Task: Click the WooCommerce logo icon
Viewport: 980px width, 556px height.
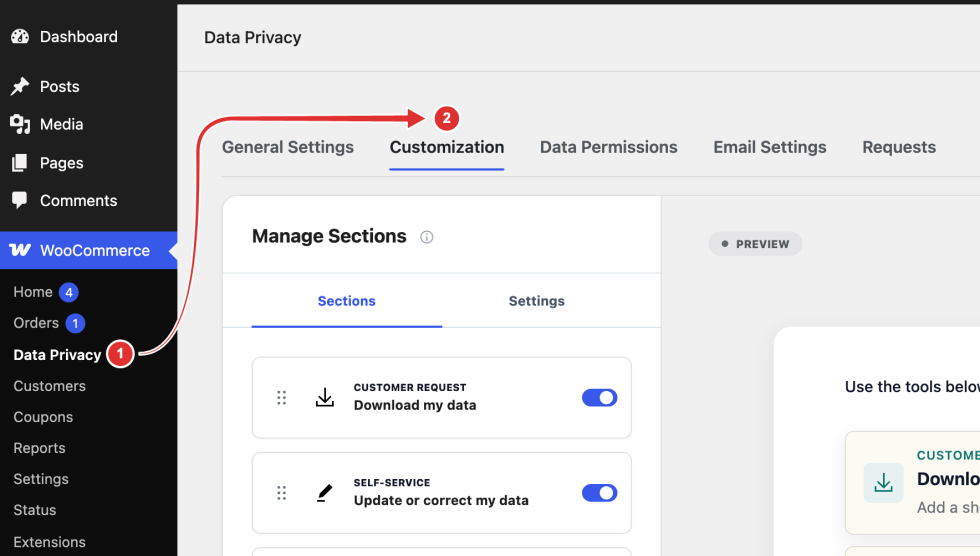Action: click(20, 250)
